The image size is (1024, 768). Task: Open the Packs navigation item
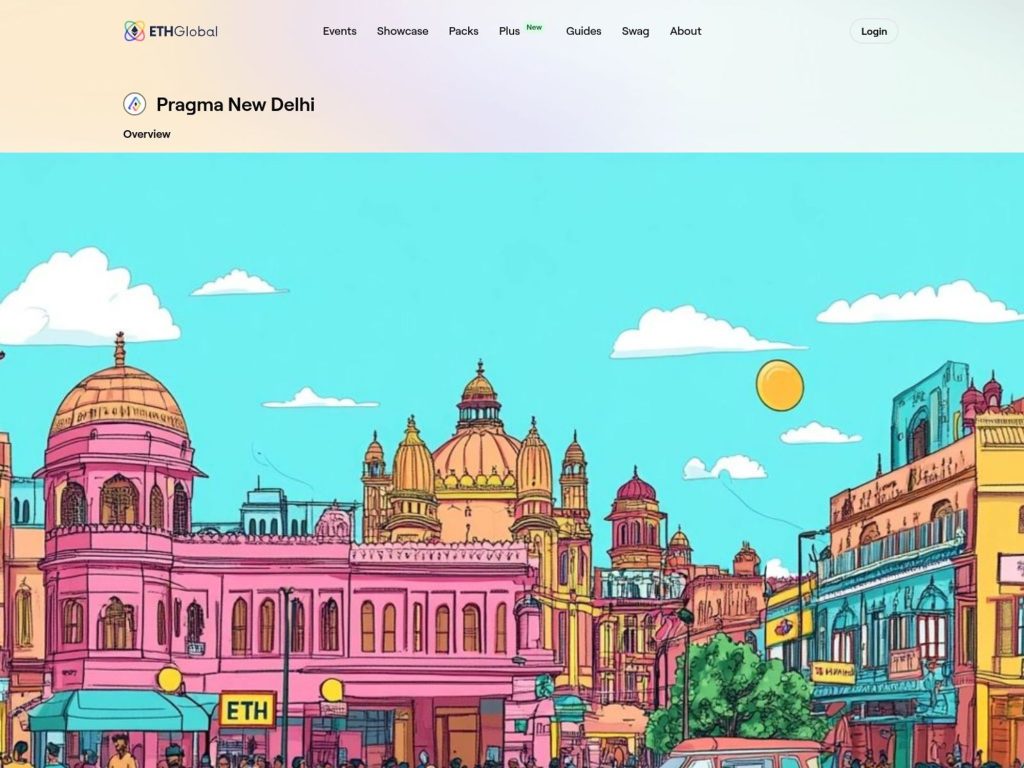pos(463,31)
